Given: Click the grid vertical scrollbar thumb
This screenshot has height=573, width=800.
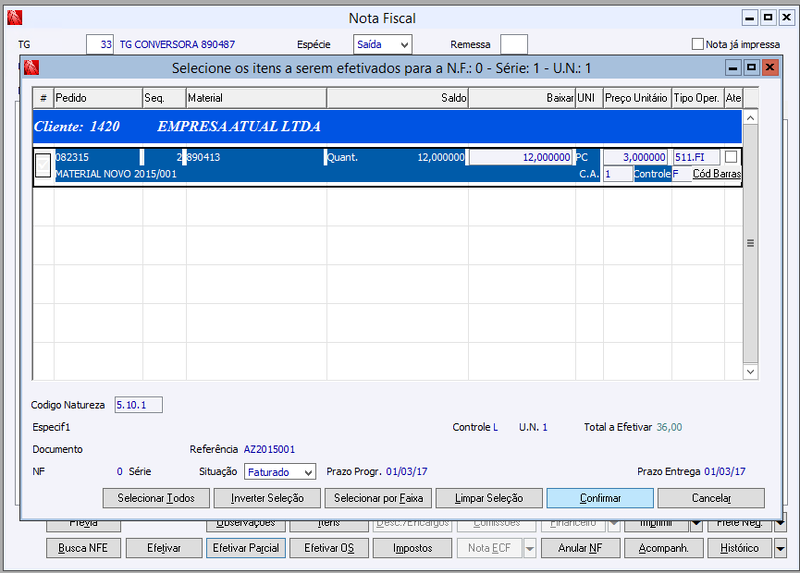Looking at the screenshot, I should coord(750,243).
